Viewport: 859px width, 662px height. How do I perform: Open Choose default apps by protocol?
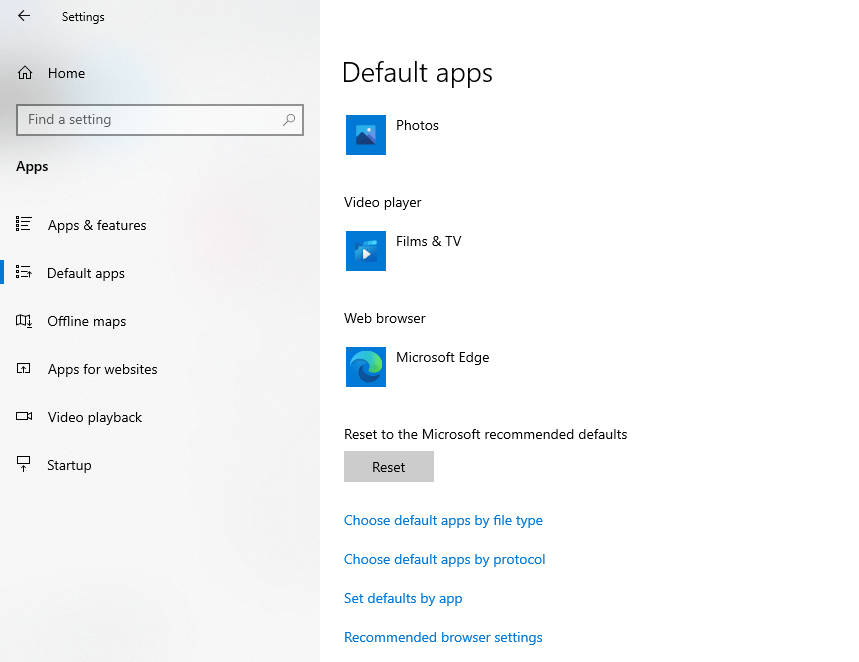click(444, 560)
